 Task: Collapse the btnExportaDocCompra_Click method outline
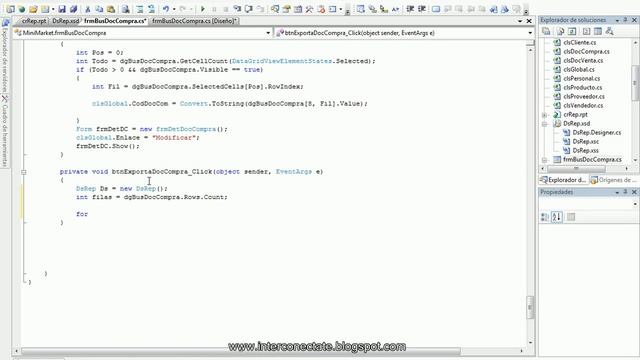(24, 172)
